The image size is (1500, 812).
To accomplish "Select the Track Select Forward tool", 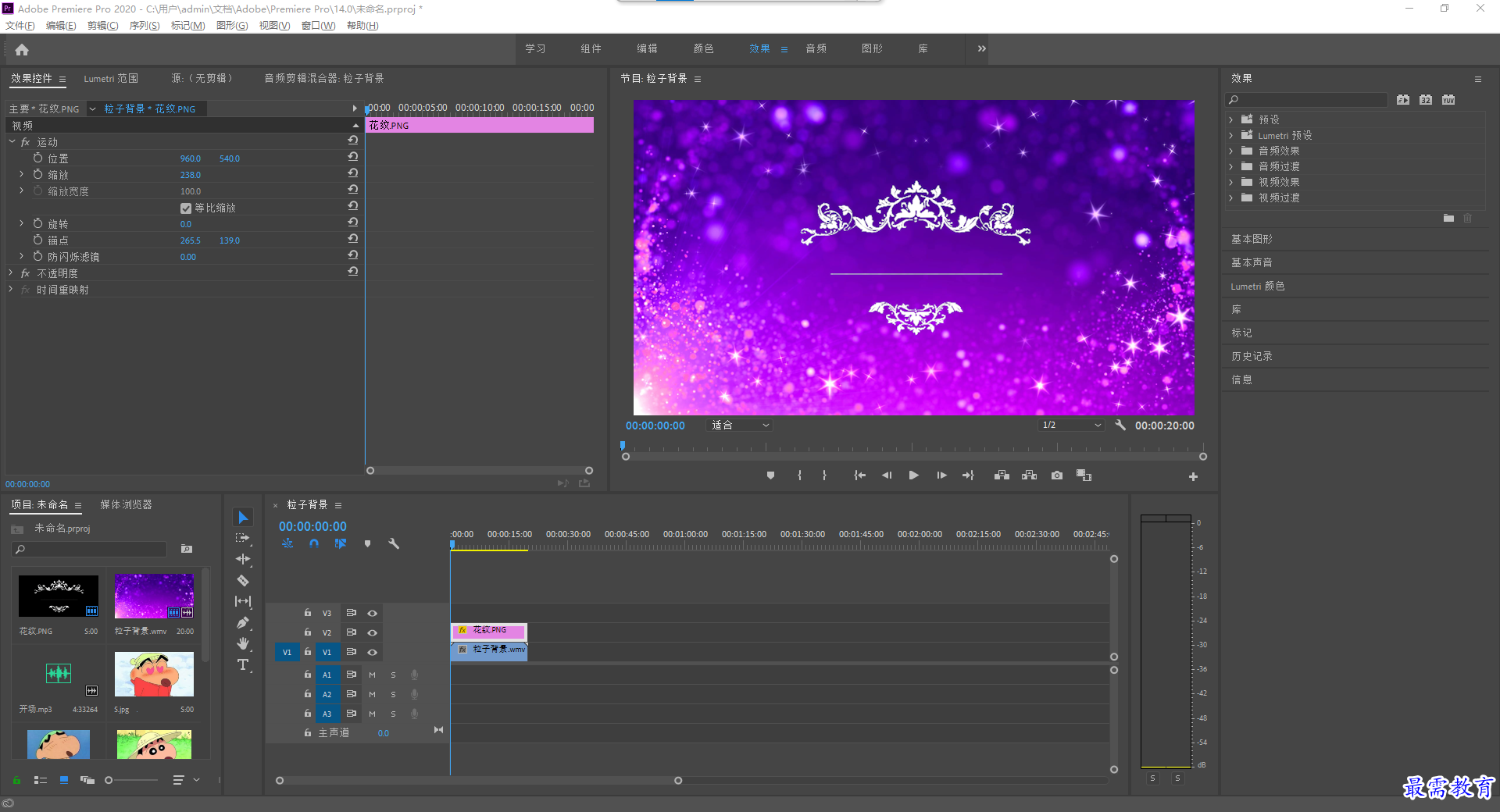I will coord(243,538).
